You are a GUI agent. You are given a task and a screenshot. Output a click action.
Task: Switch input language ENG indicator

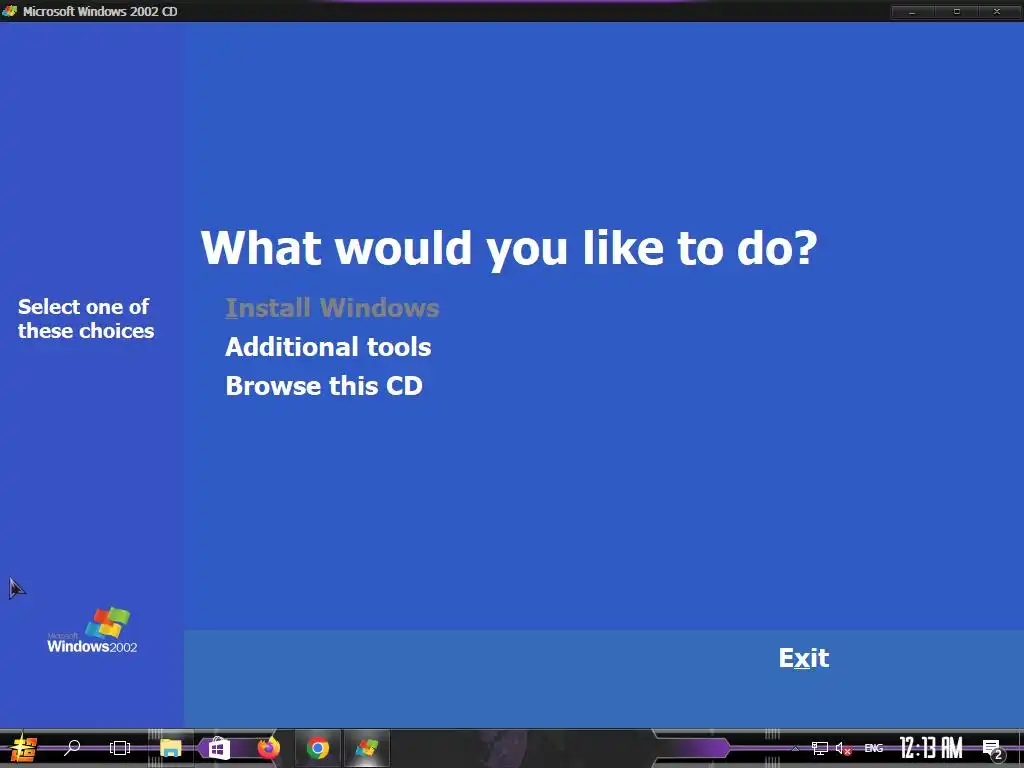point(874,748)
